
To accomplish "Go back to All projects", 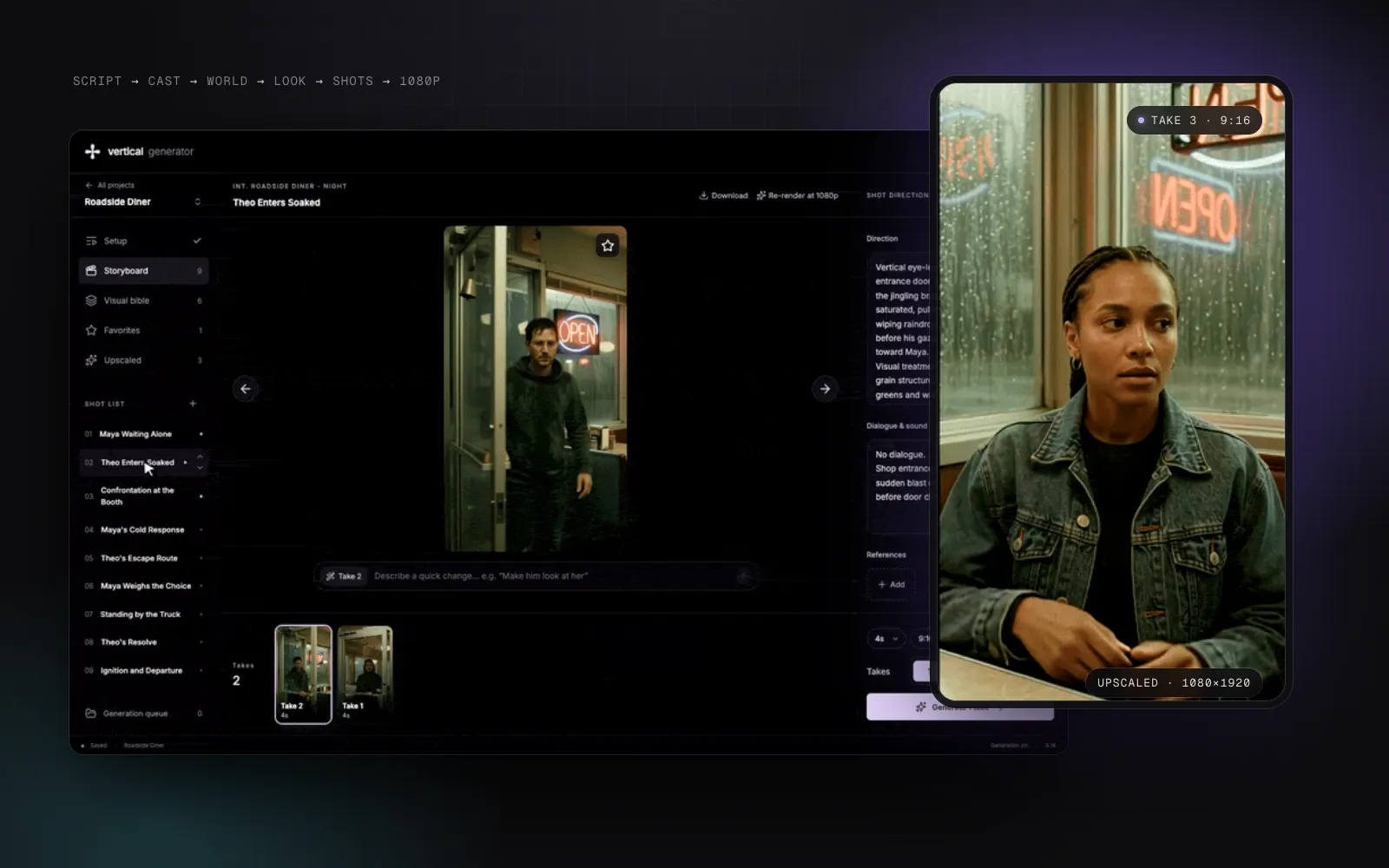I will 110,185.
